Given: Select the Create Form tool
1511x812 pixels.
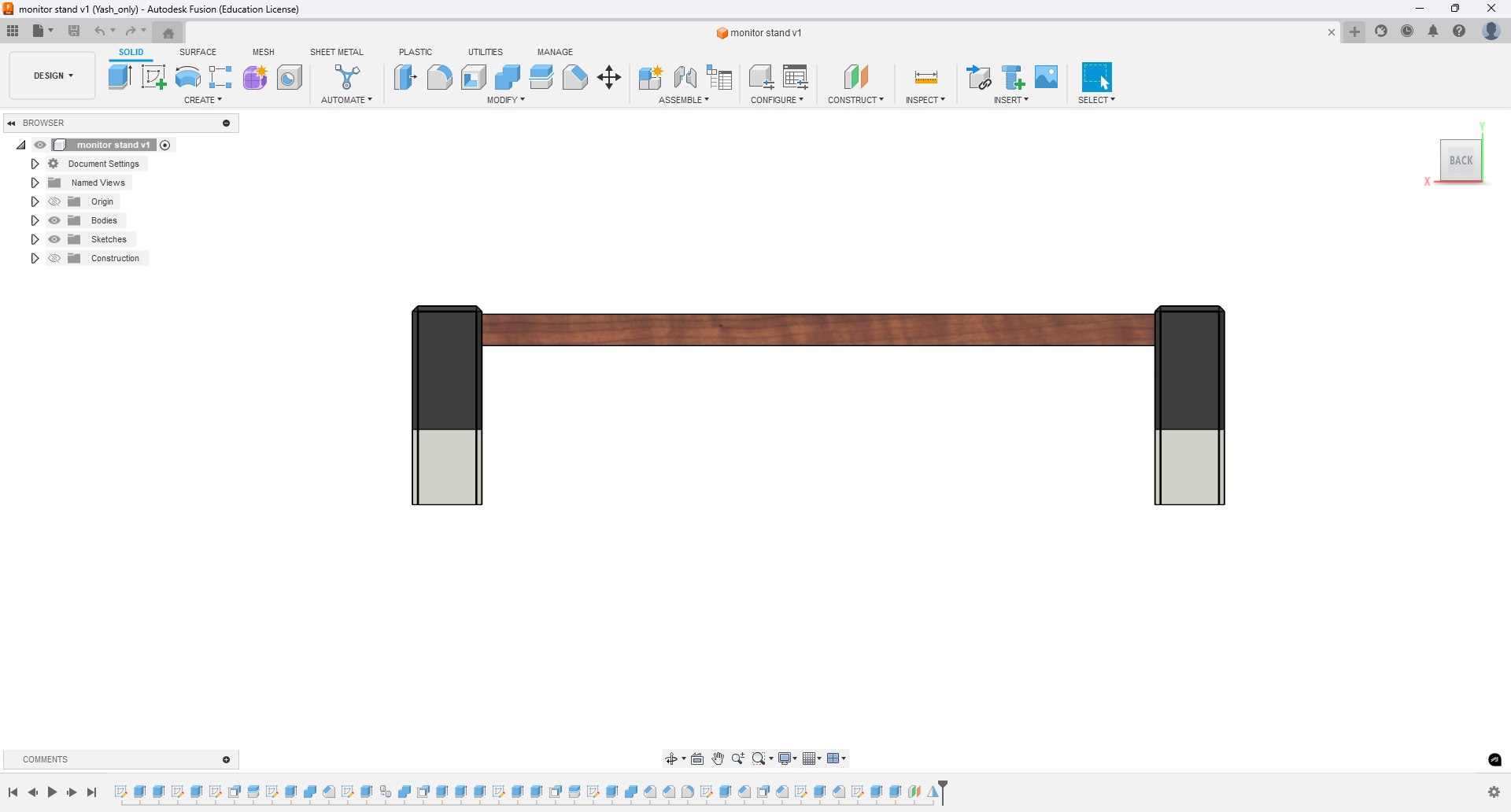Looking at the screenshot, I should click(x=255, y=76).
